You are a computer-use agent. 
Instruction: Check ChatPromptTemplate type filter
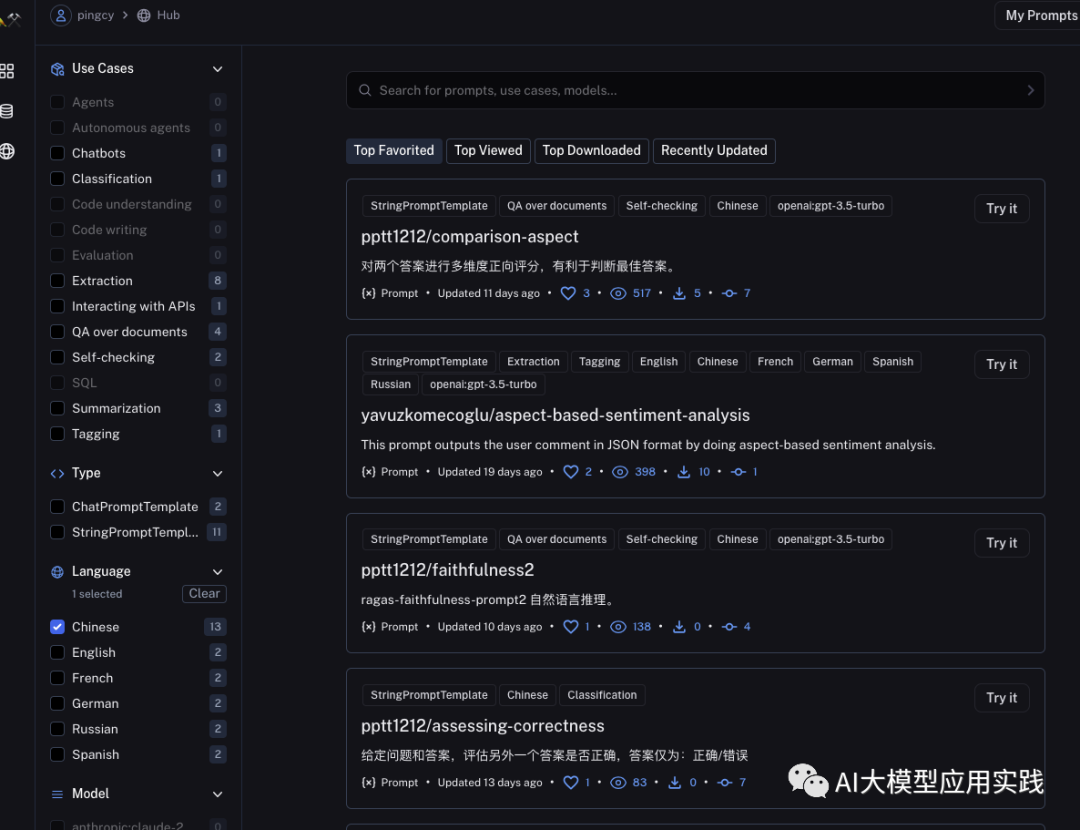[58, 506]
